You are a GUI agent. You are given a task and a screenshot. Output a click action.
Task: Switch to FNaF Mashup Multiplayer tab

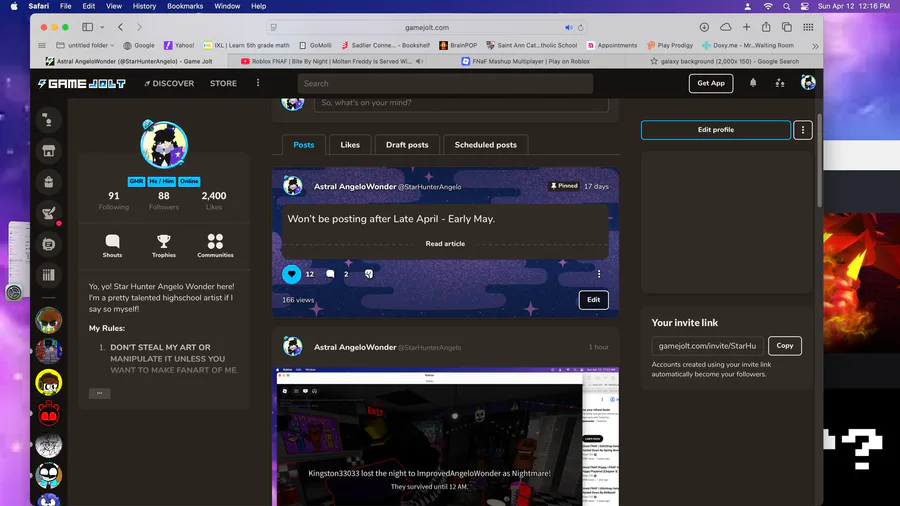[525, 61]
